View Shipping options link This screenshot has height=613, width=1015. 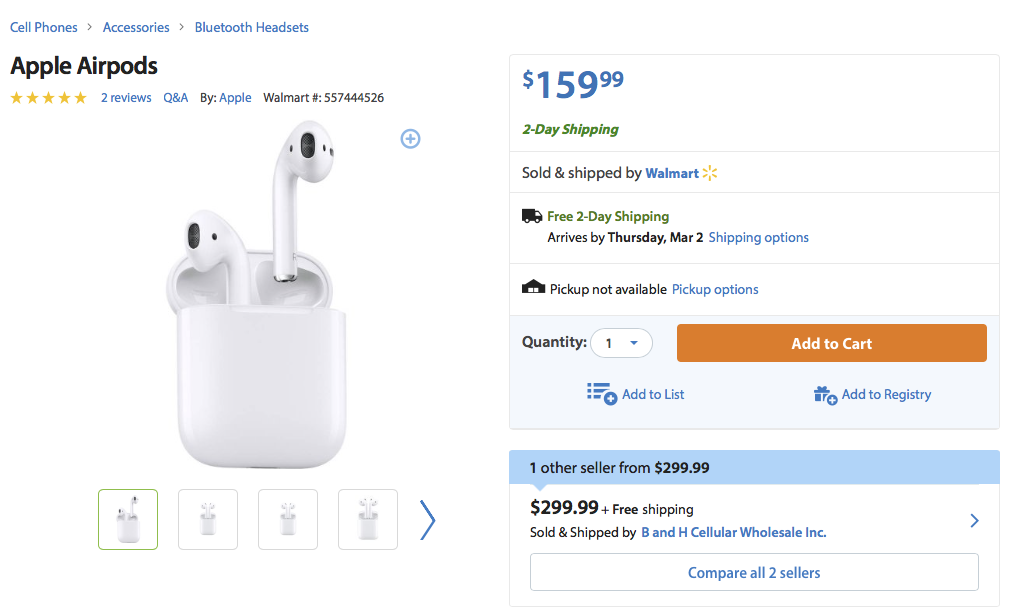[758, 238]
